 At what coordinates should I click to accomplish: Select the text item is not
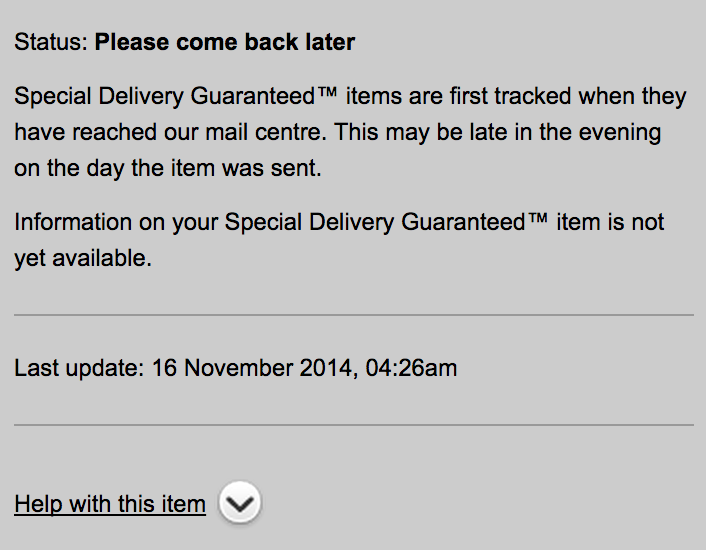tap(610, 222)
